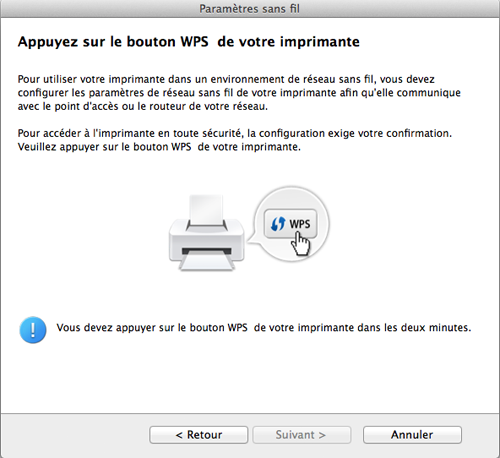The image size is (500, 458).
Task: Click the line starting Pour accéder à l'imprimante
Action: [235, 133]
